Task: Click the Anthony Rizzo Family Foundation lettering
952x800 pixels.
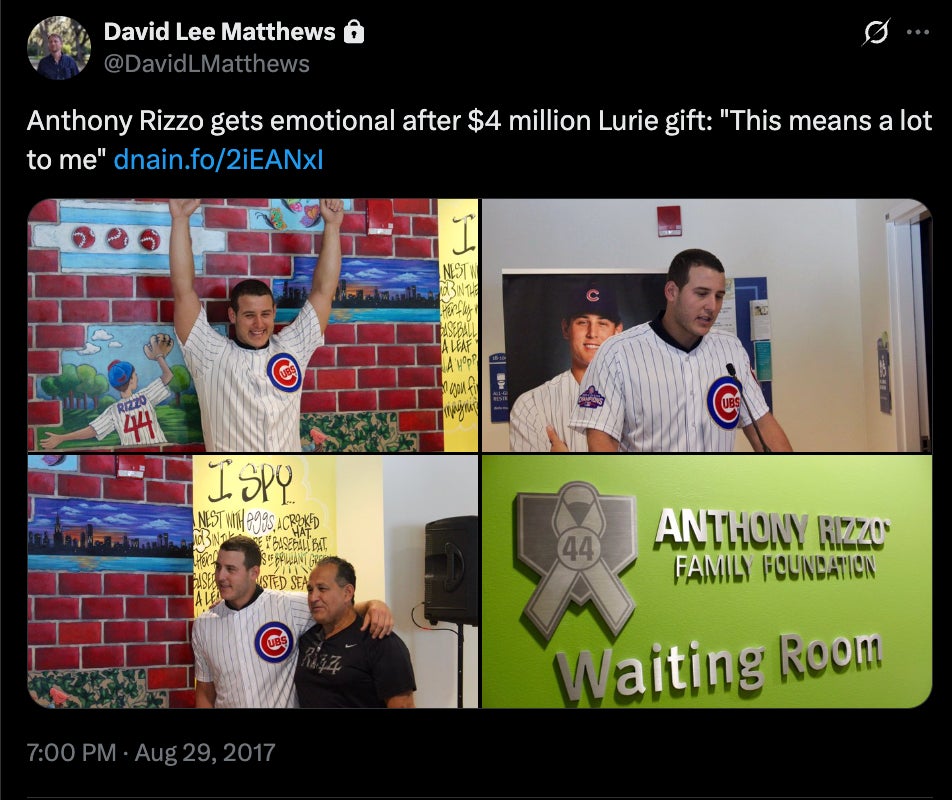Action: tap(772, 544)
